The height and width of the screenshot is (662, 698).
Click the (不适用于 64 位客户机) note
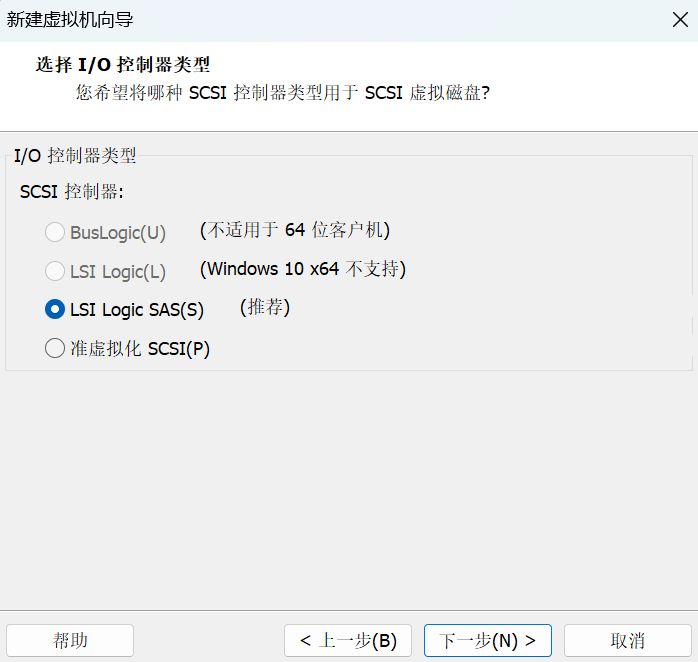[x=294, y=231]
